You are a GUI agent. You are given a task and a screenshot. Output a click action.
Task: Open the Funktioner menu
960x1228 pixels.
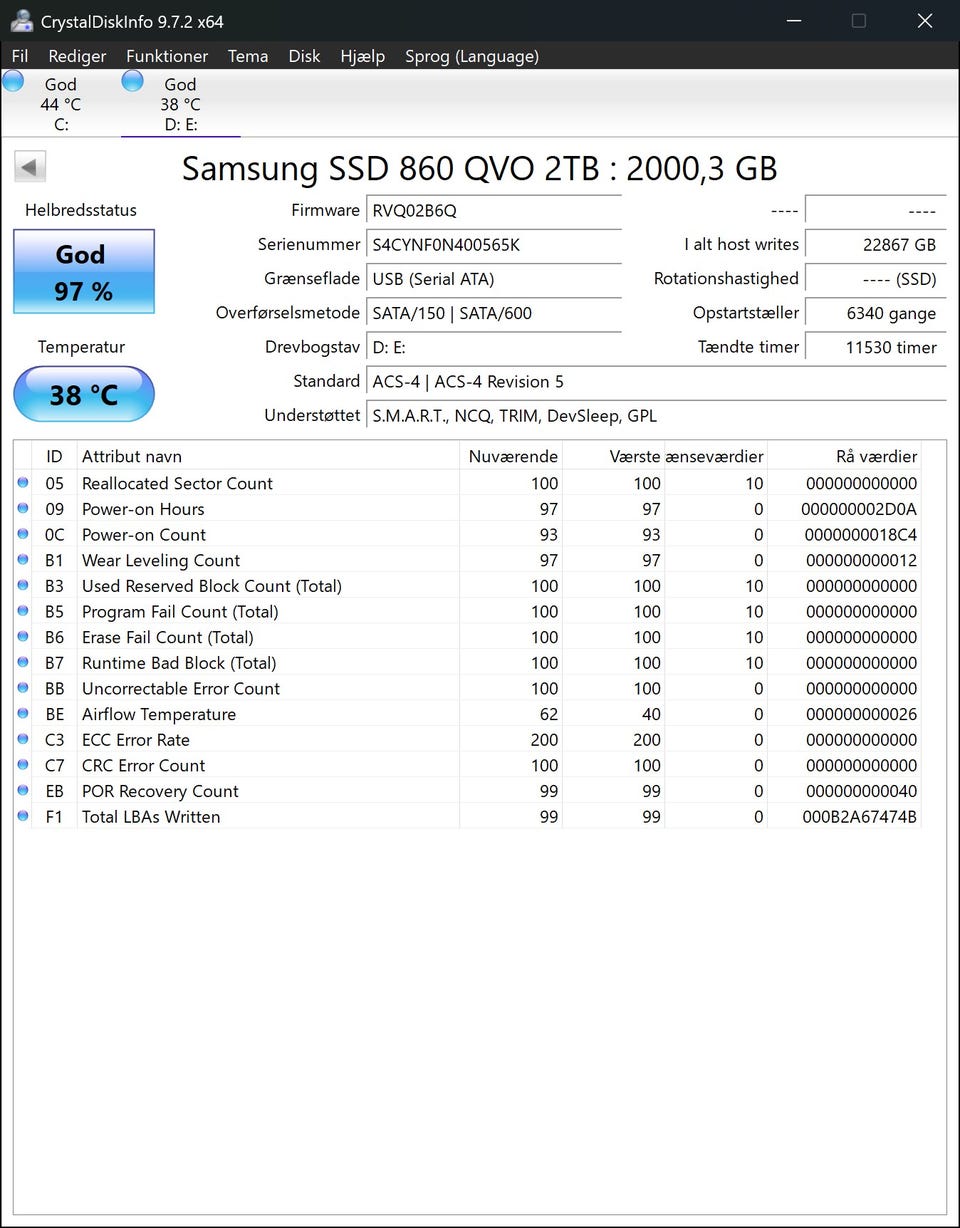click(x=167, y=56)
